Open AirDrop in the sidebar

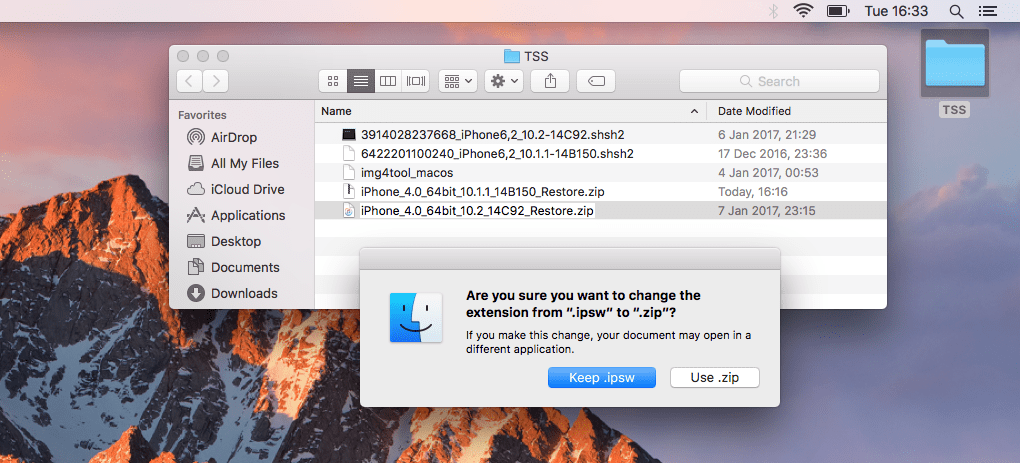[x=222, y=137]
